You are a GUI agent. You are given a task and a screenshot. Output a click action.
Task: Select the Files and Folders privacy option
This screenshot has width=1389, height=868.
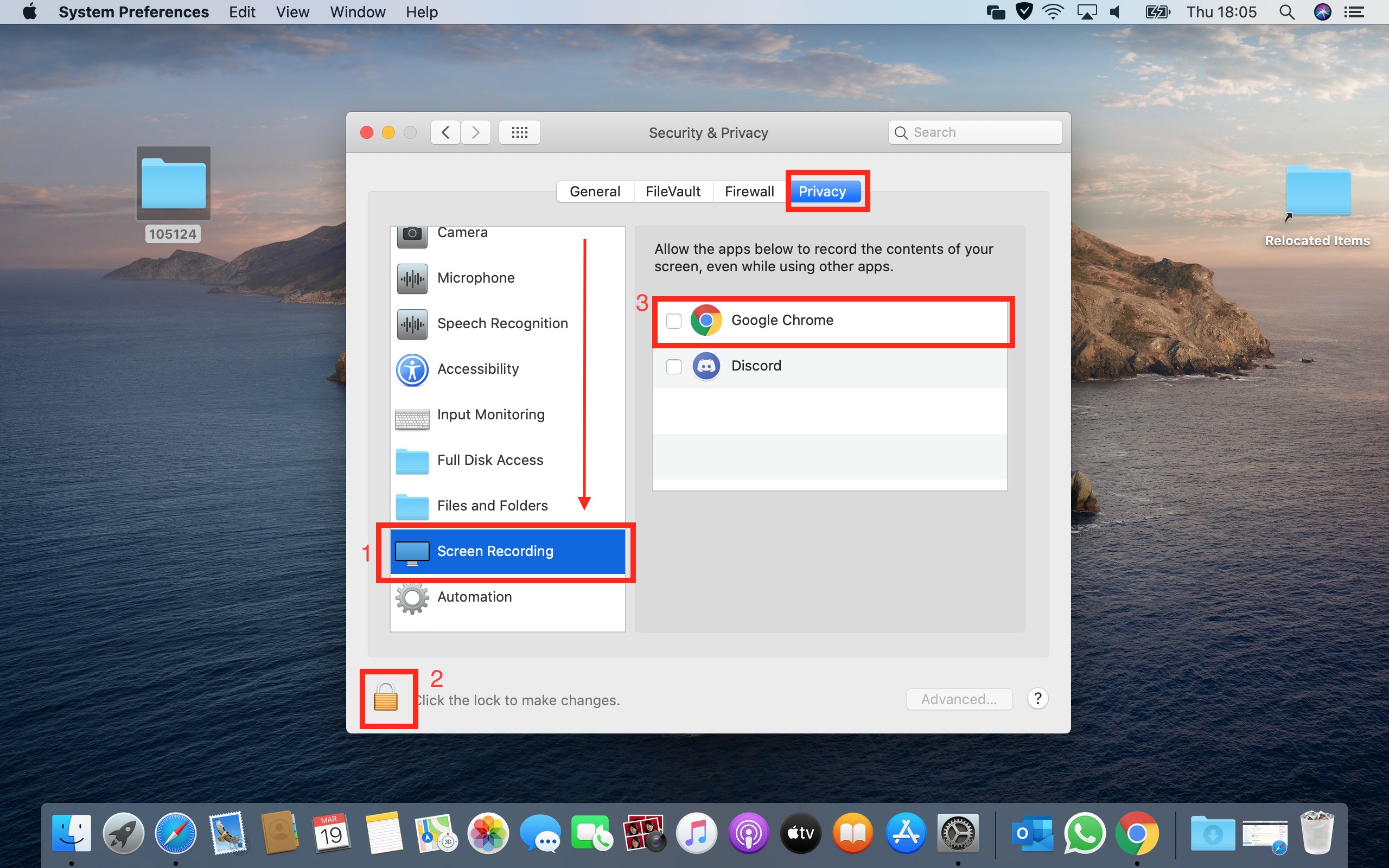click(x=492, y=505)
